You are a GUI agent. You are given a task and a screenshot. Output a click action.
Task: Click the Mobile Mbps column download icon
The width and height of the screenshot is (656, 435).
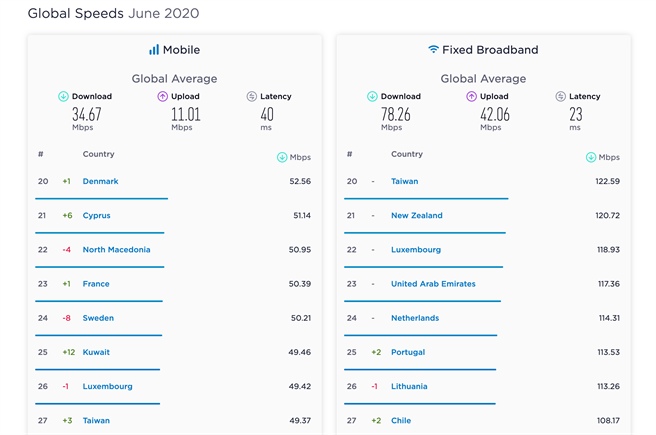click(282, 157)
